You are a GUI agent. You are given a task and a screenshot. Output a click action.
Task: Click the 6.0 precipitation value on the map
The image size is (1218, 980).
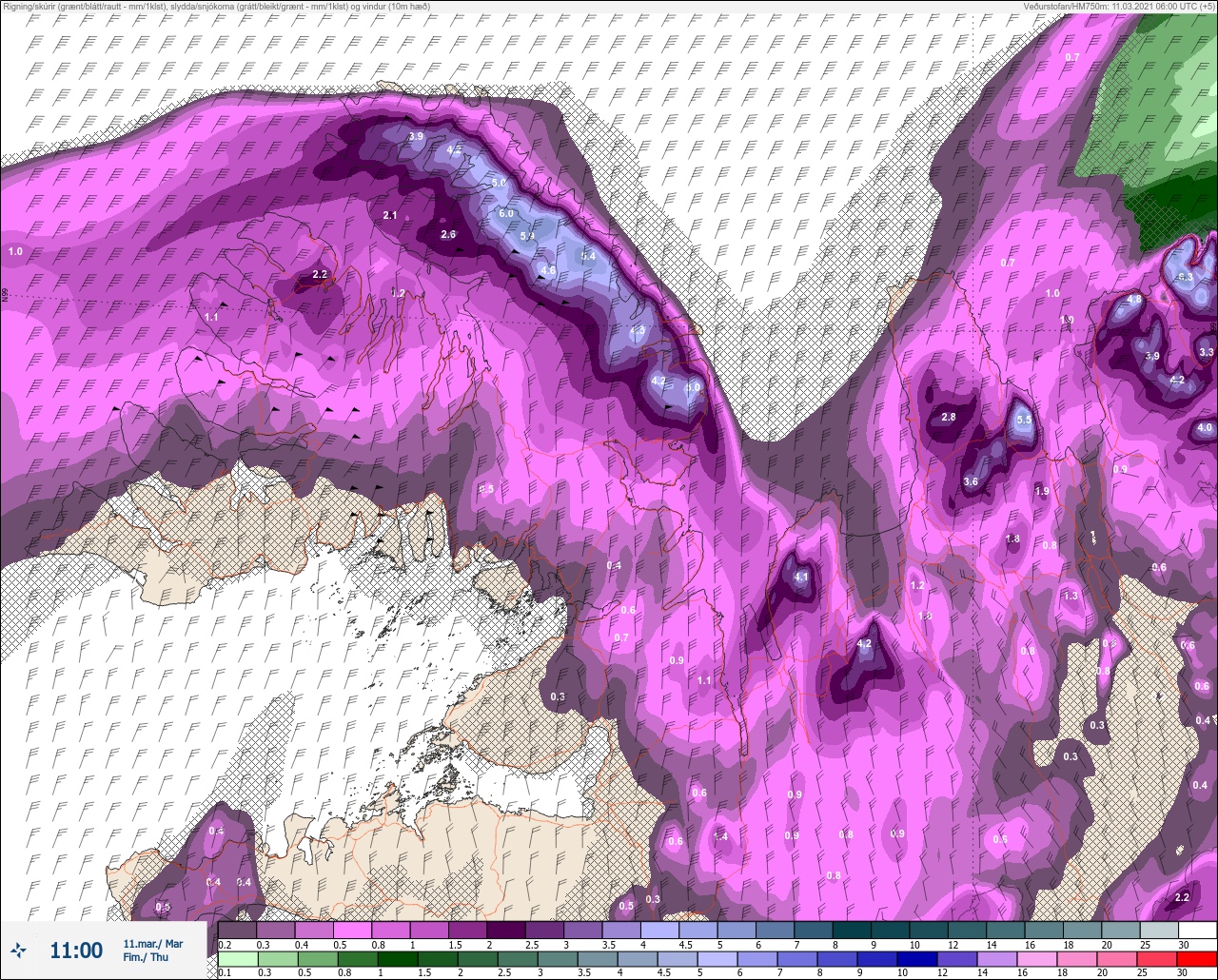pyautogui.click(x=506, y=214)
